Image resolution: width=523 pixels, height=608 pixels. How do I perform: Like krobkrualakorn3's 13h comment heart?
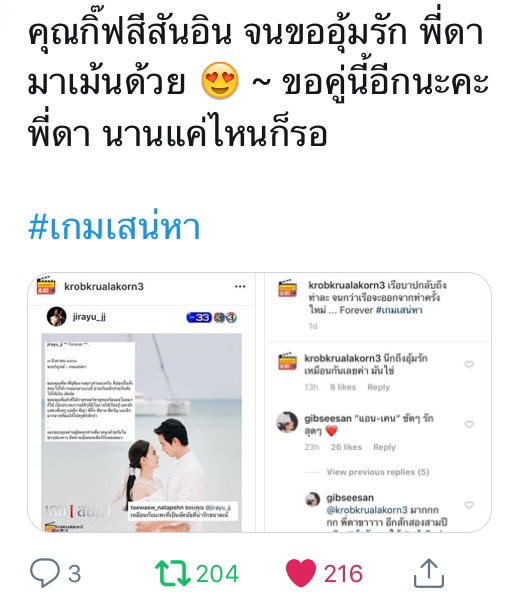(469, 364)
